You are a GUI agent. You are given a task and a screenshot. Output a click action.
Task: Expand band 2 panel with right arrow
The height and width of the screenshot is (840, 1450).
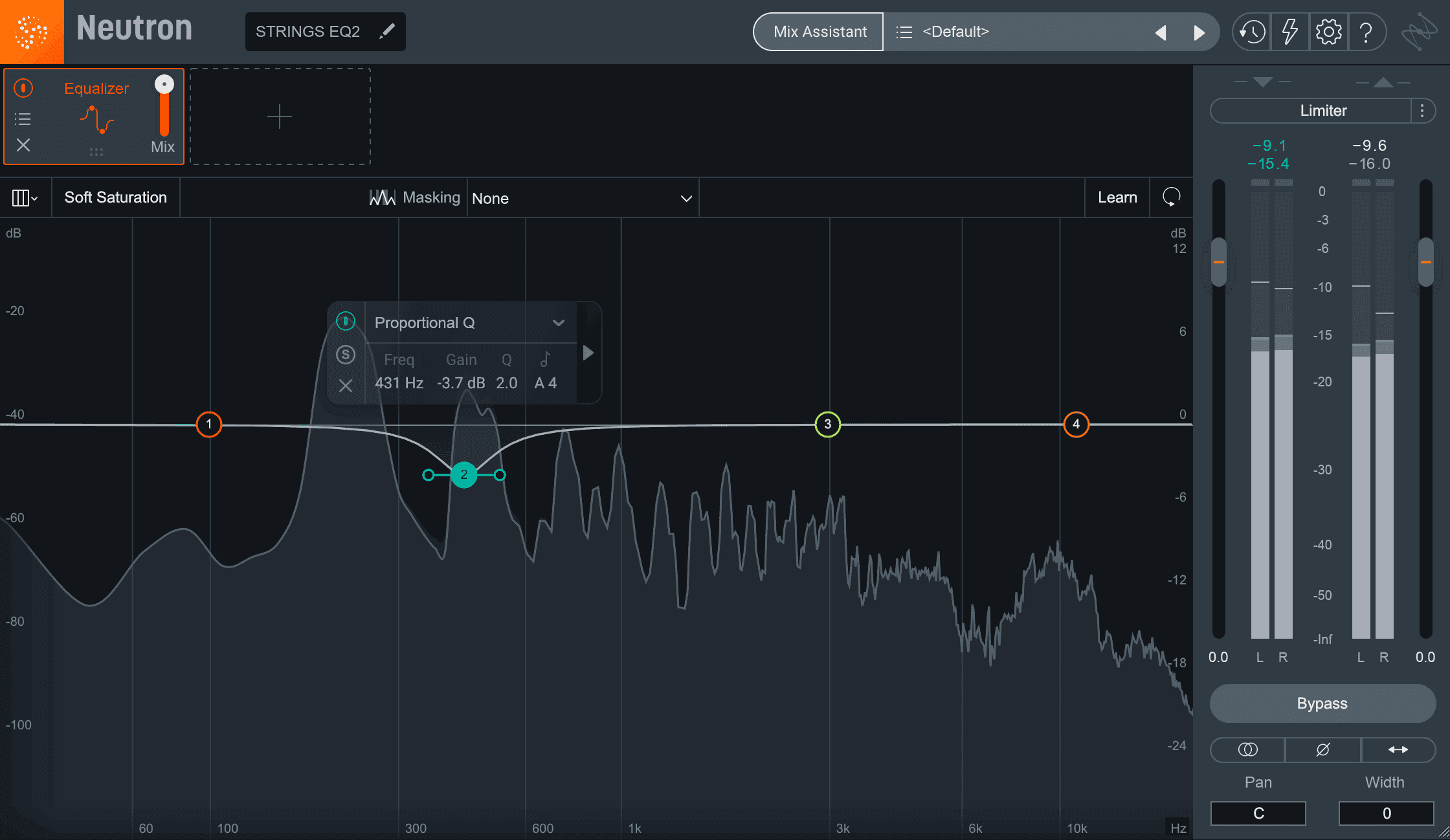point(588,353)
